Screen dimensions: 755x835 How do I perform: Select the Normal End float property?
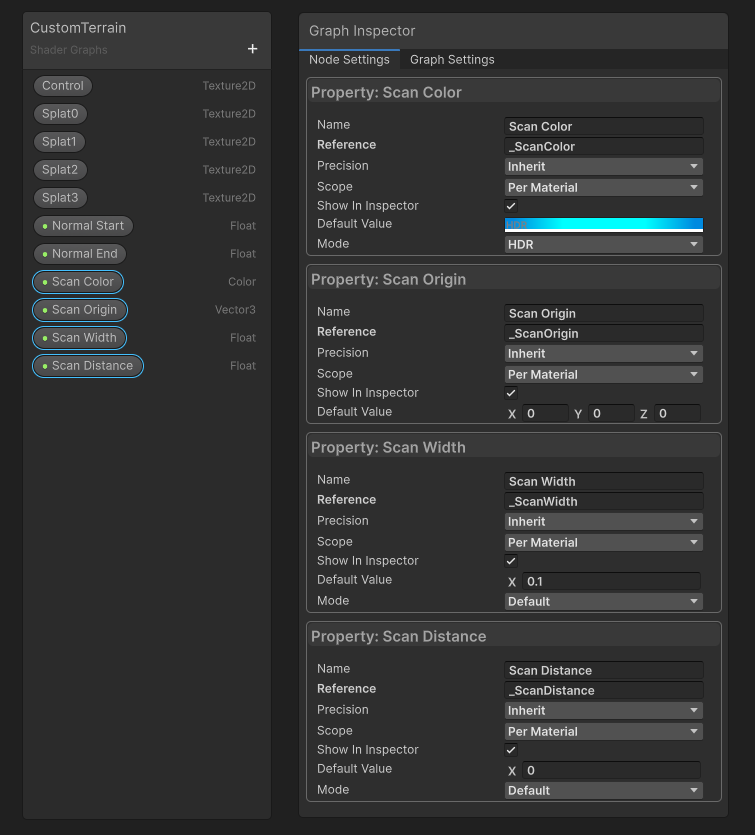tap(79, 253)
